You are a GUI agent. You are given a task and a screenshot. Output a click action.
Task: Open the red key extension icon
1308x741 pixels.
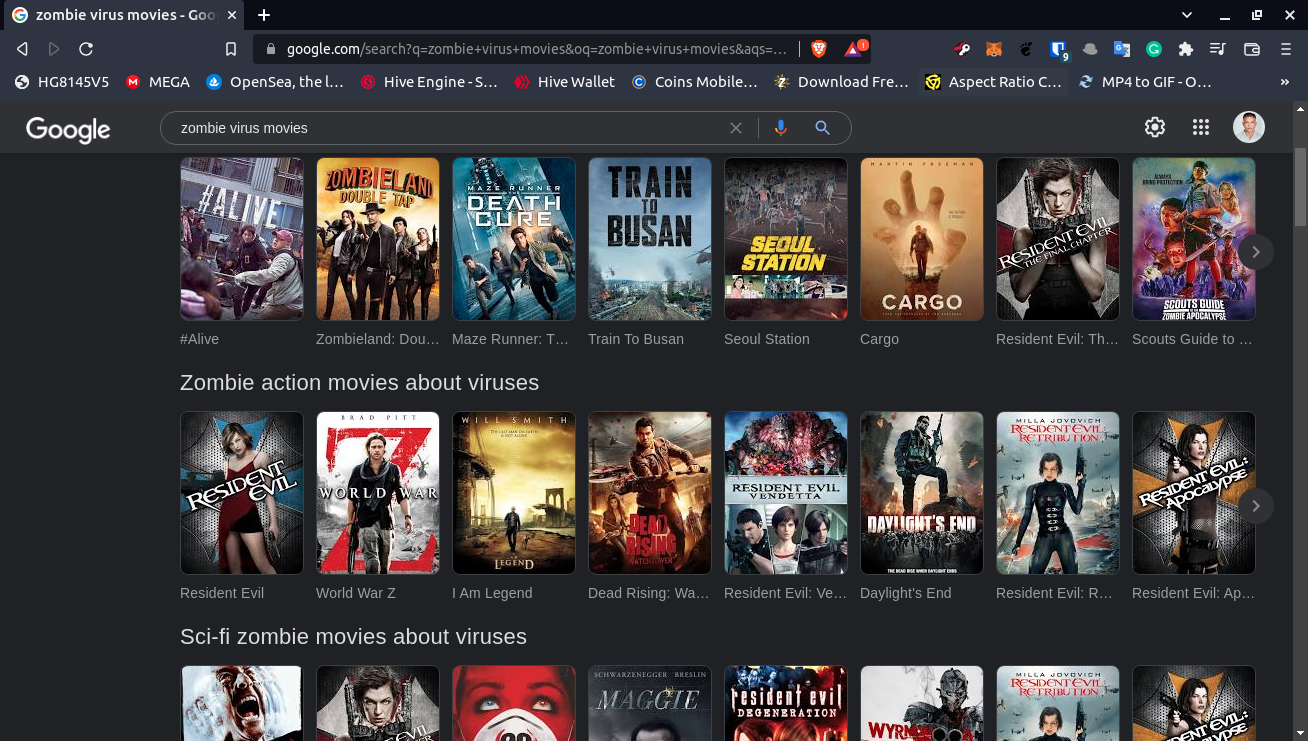tap(961, 49)
